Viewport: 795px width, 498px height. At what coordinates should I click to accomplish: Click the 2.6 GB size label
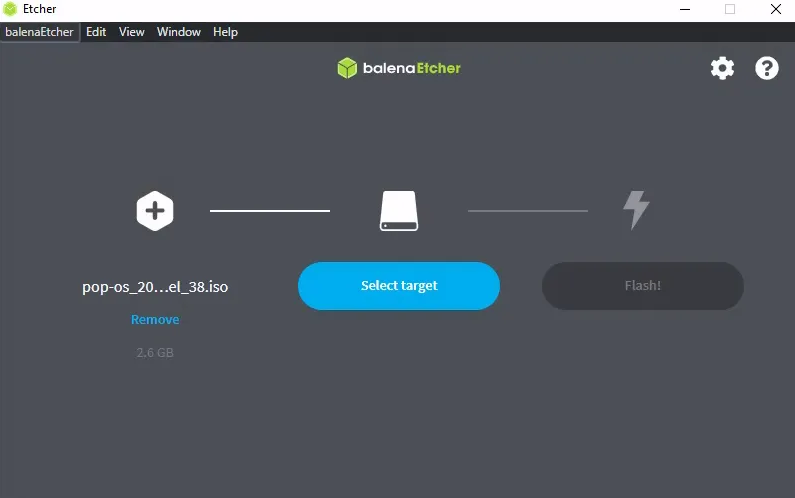pyautogui.click(x=155, y=352)
